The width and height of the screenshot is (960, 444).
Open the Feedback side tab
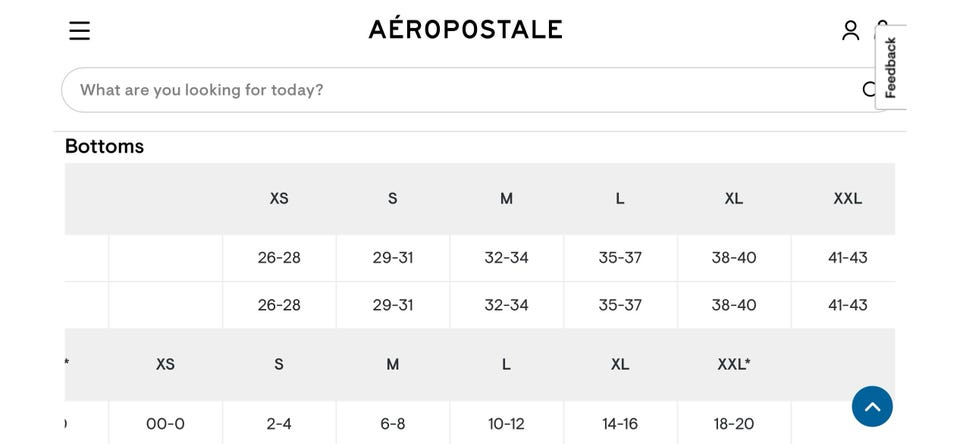[891, 67]
